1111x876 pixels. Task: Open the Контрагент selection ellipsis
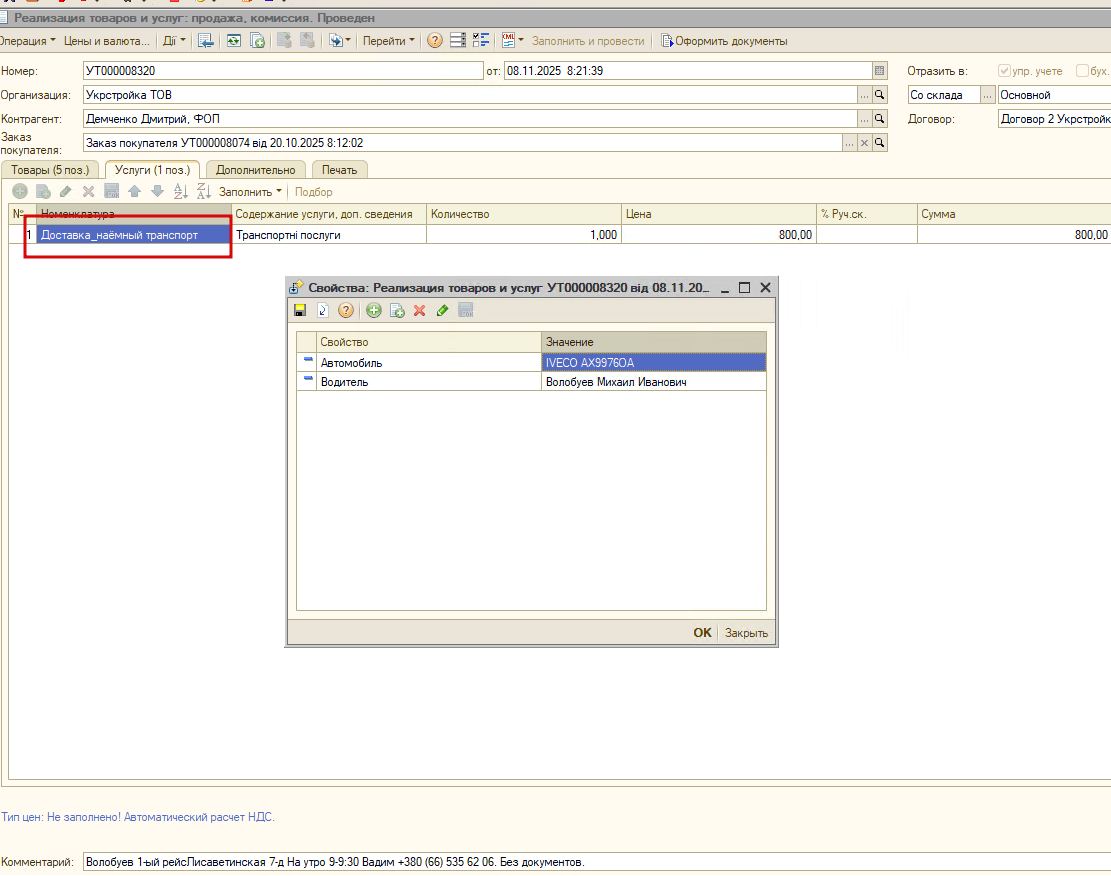864,118
